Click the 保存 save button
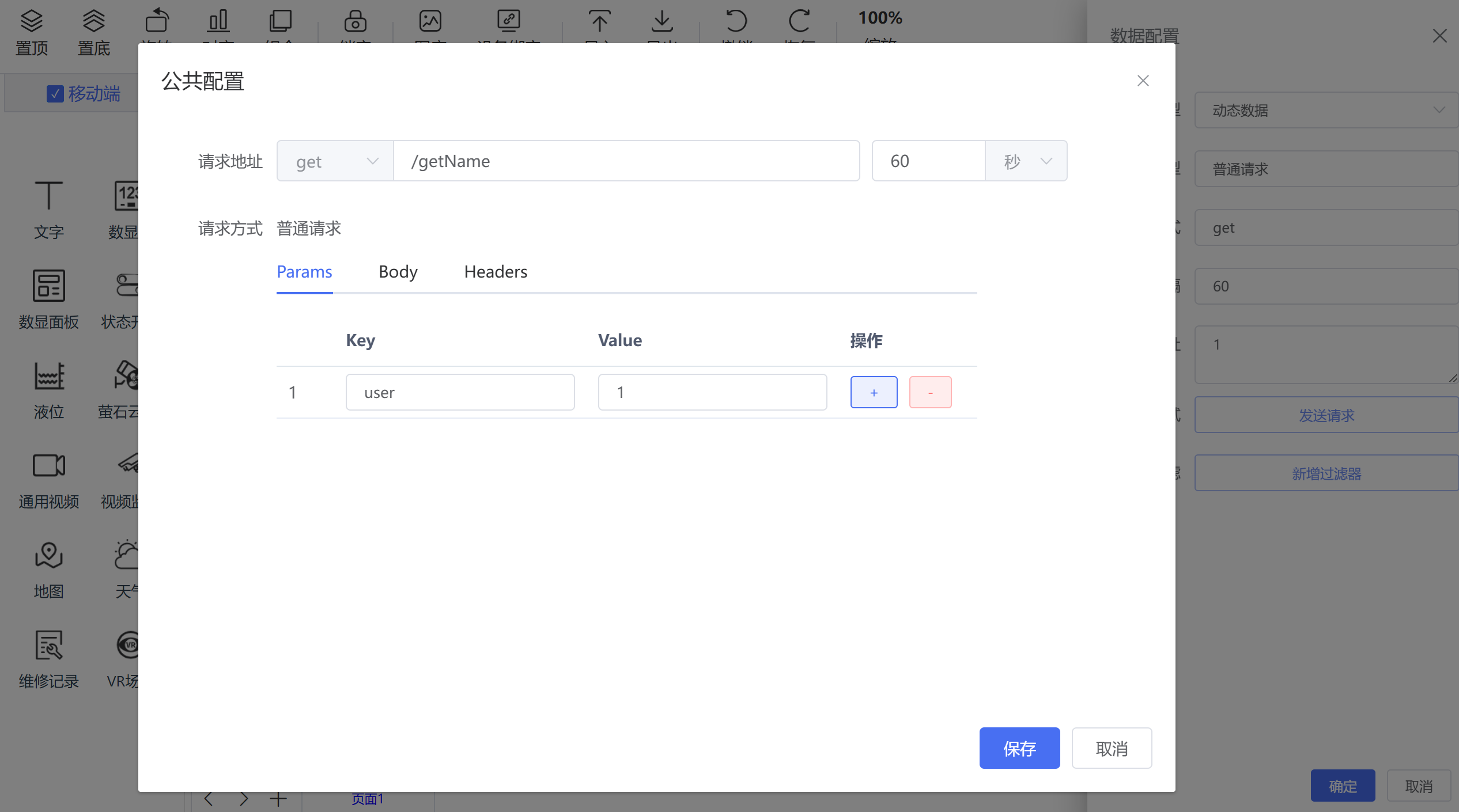 click(x=1019, y=748)
